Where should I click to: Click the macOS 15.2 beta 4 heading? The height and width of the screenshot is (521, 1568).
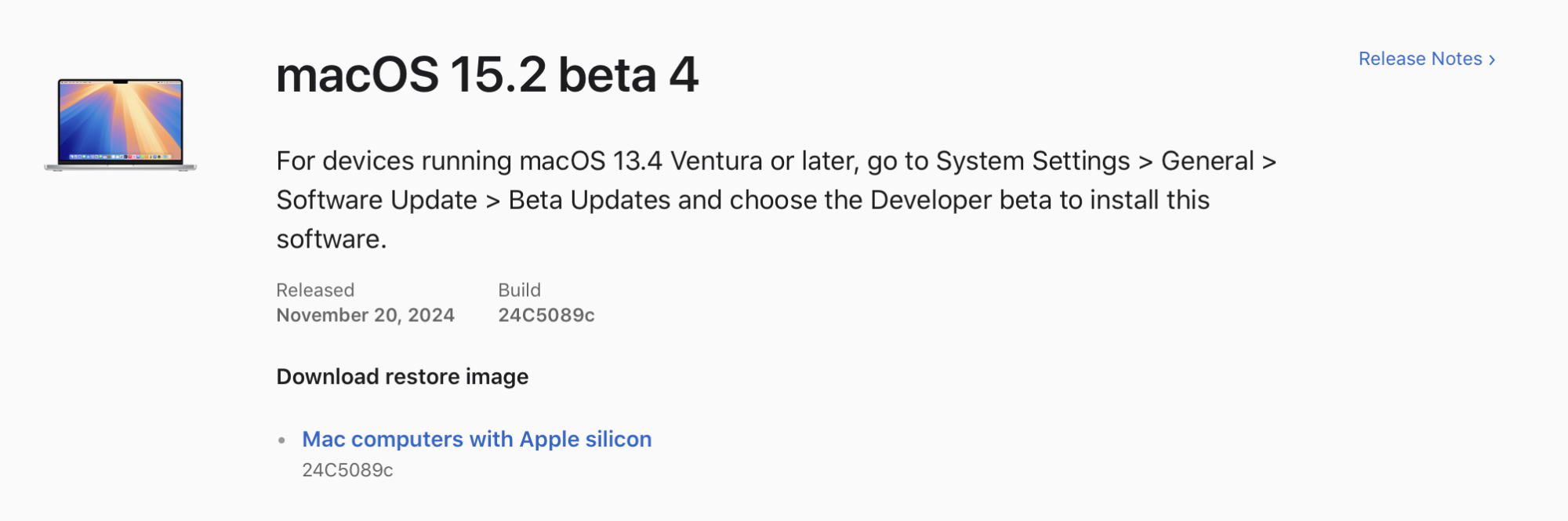487,75
